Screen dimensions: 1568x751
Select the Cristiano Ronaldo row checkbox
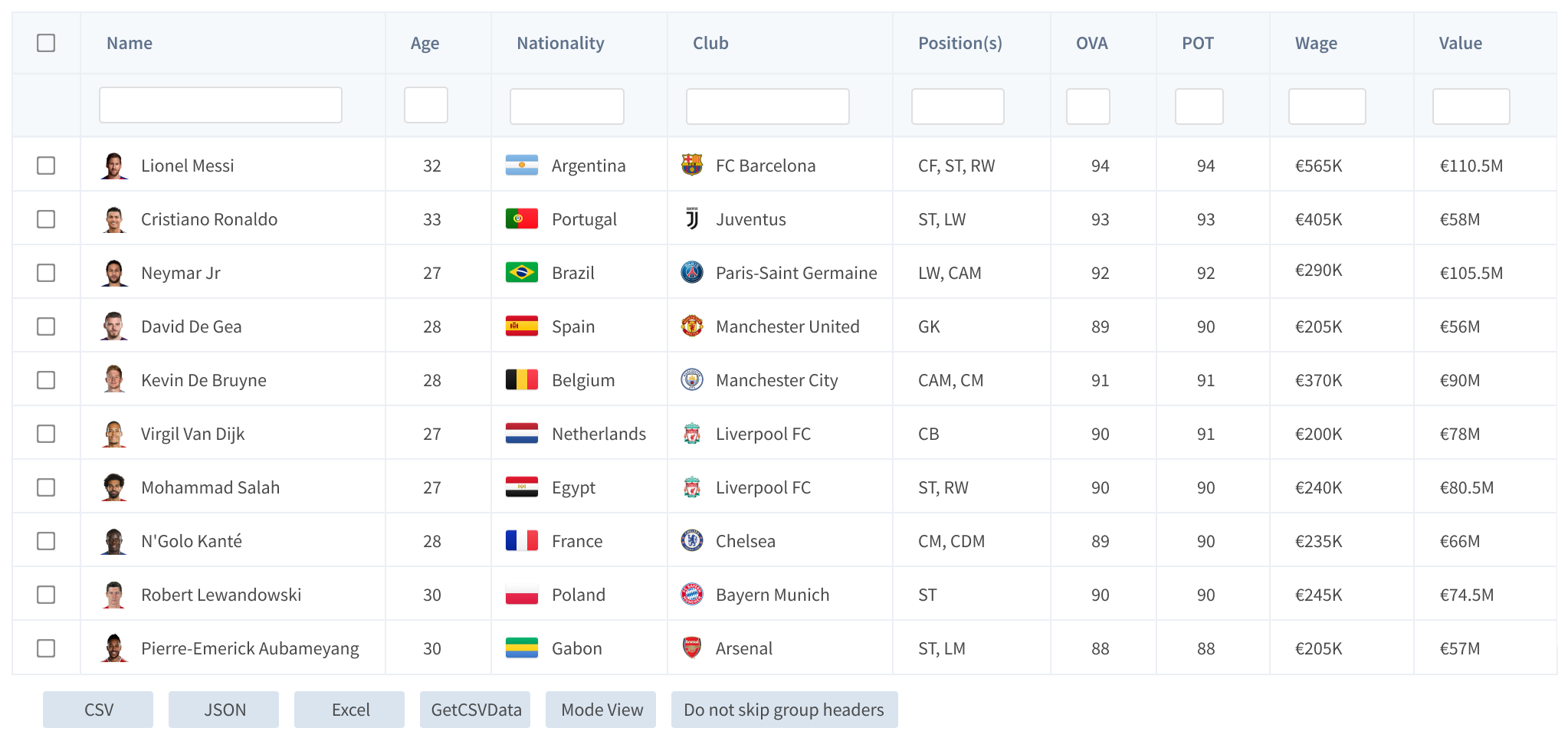[46, 219]
